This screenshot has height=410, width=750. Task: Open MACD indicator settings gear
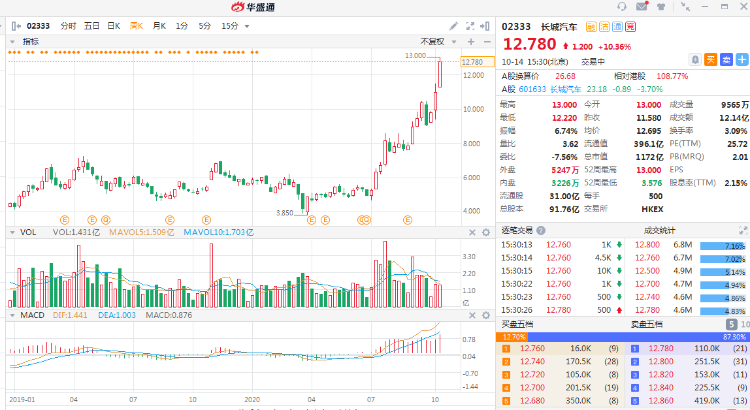(486, 315)
